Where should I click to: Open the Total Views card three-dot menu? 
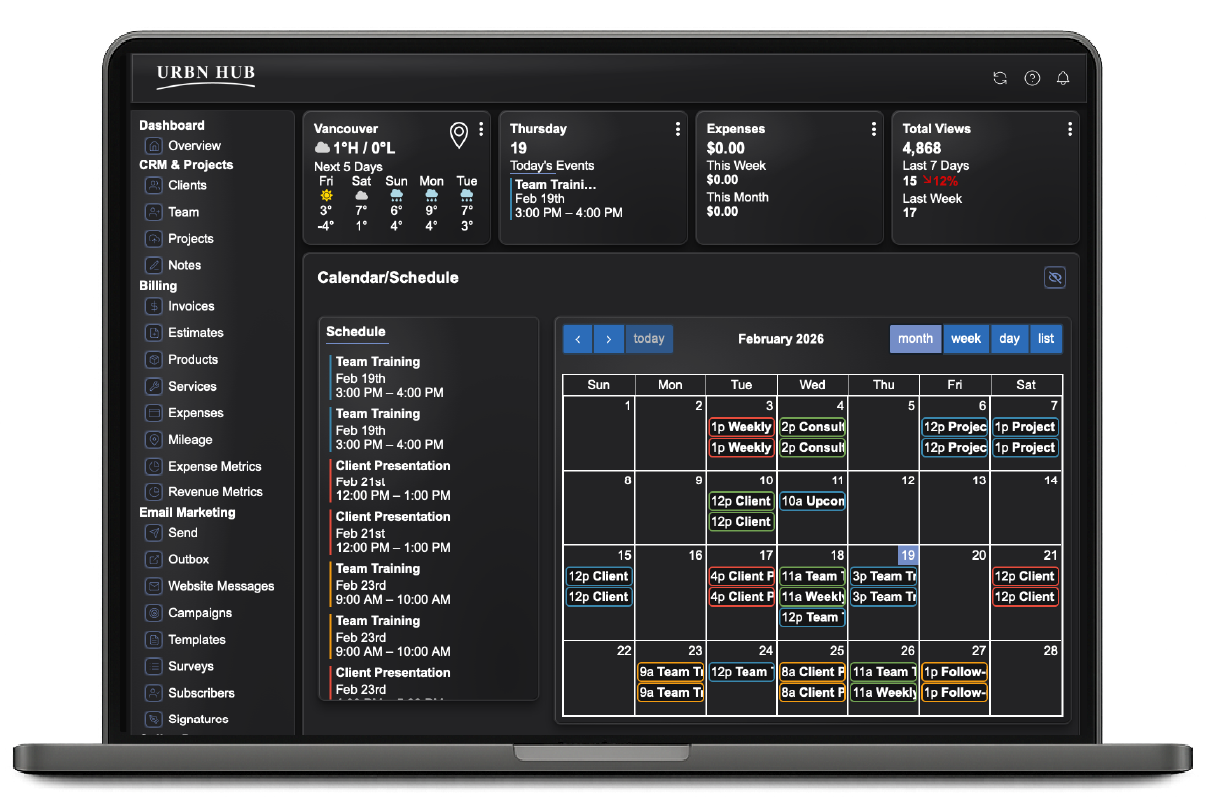coord(1069,129)
